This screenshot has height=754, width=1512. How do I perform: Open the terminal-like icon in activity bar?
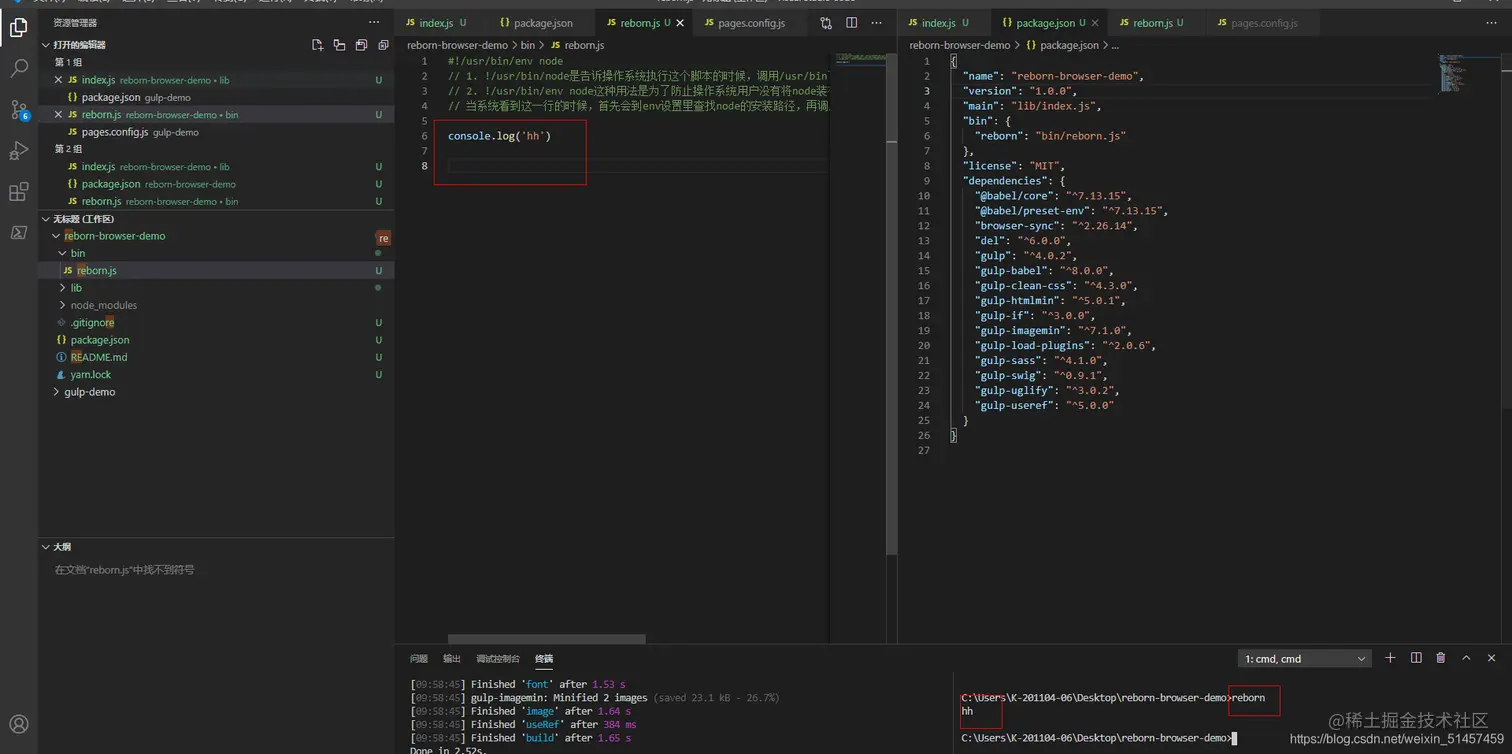tap(18, 232)
